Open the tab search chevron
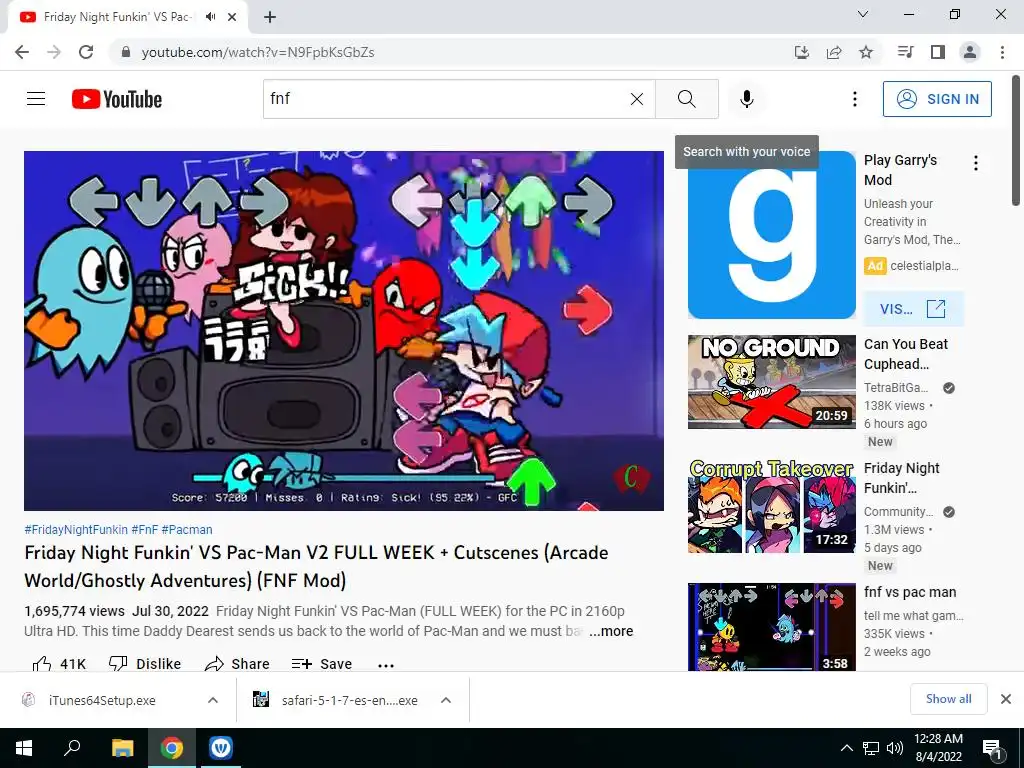The height and width of the screenshot is (768, 1024). click(x=863, y=14)
